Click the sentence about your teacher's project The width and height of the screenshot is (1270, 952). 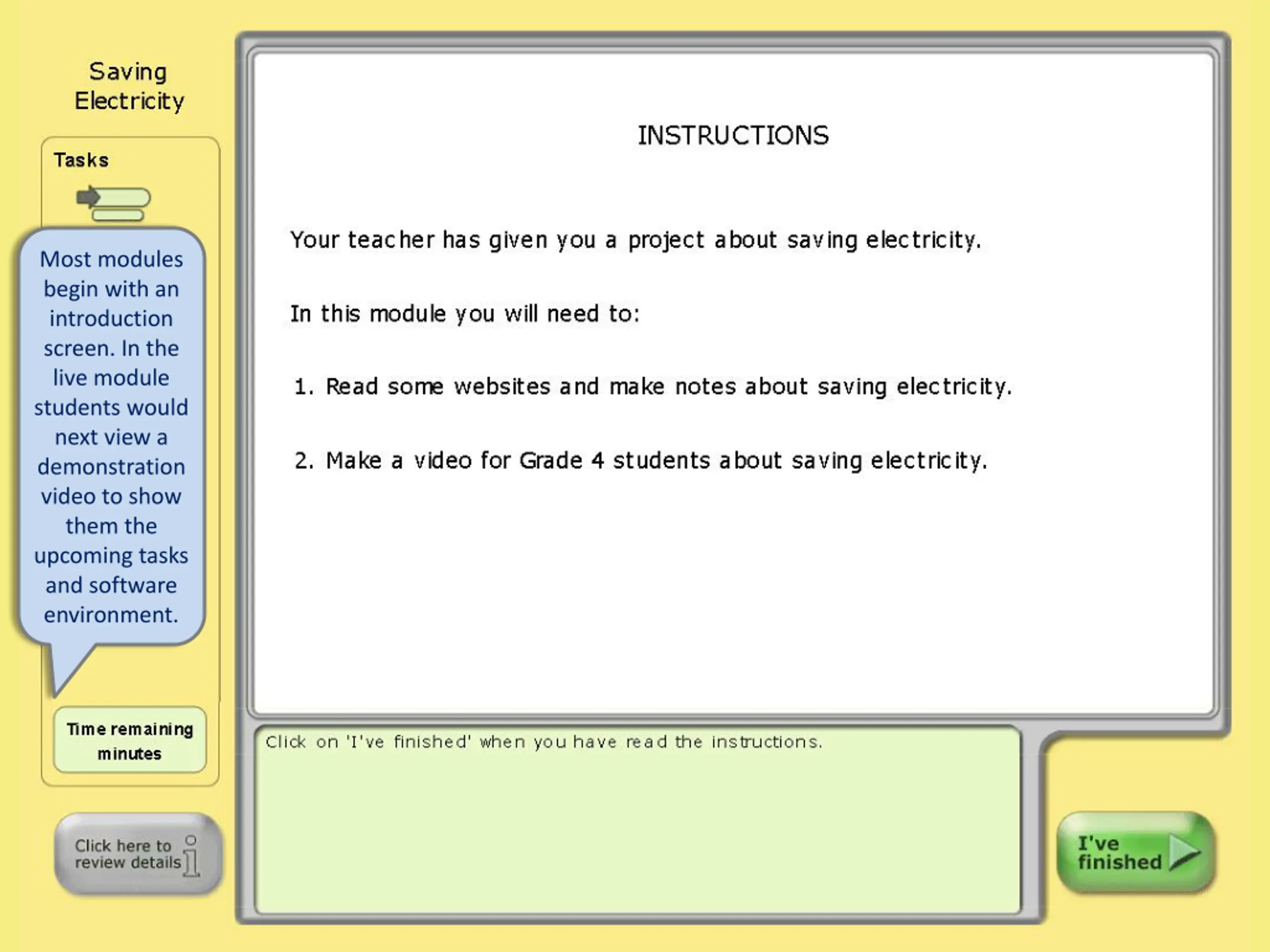coord(635,240)
